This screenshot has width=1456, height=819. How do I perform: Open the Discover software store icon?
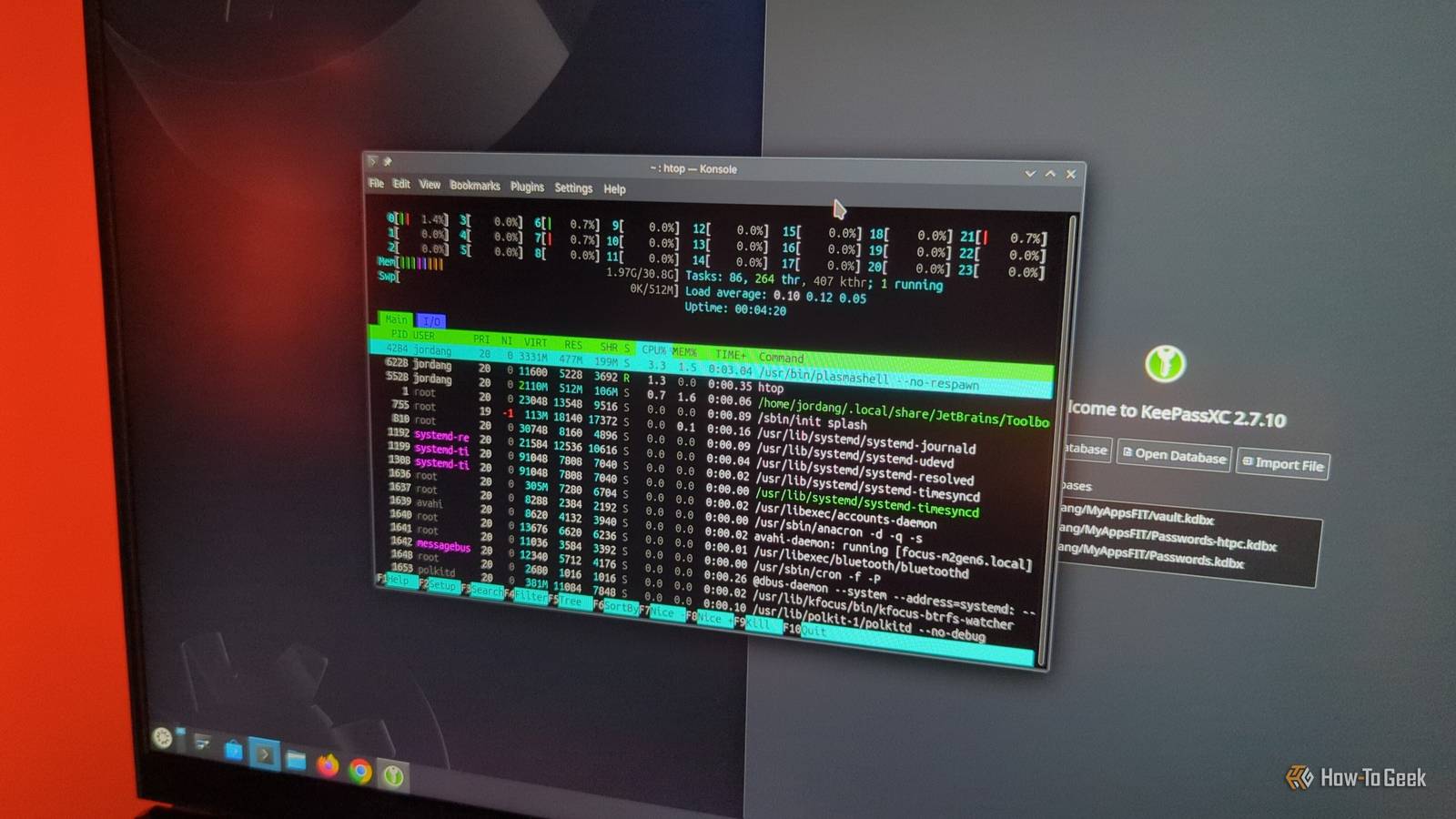(234, 750)
